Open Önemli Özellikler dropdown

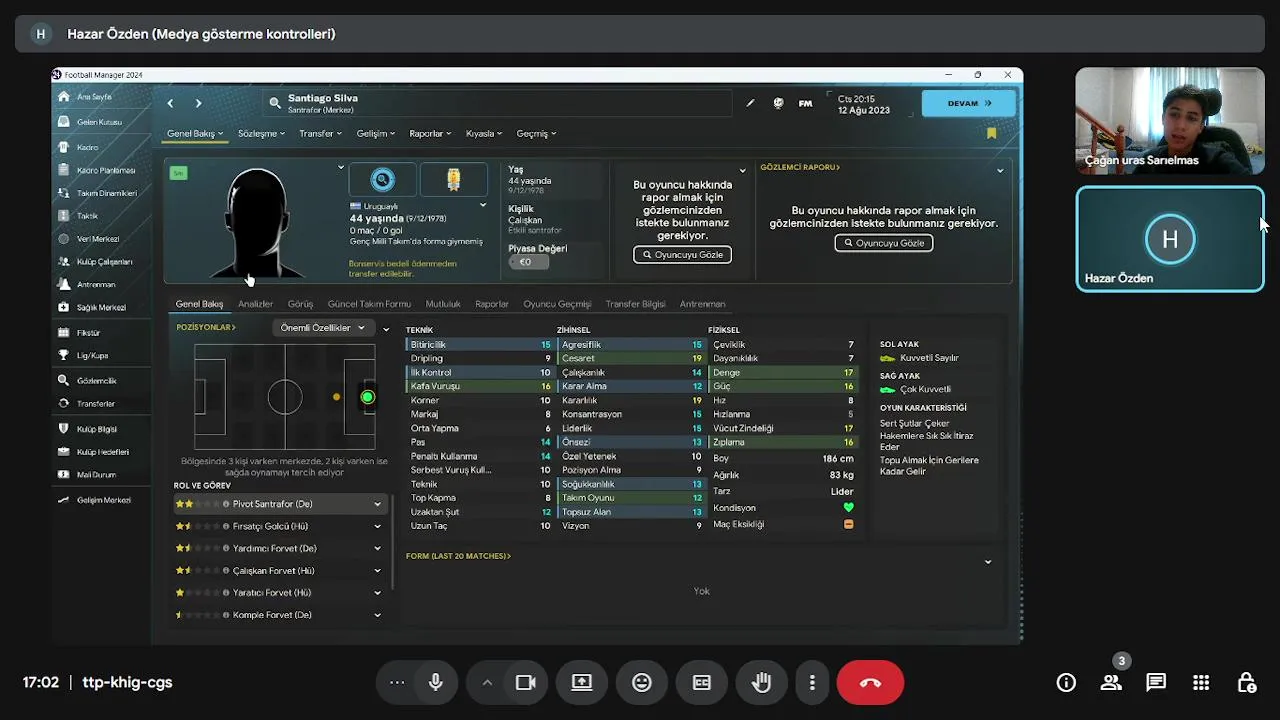tap(322, 328)
